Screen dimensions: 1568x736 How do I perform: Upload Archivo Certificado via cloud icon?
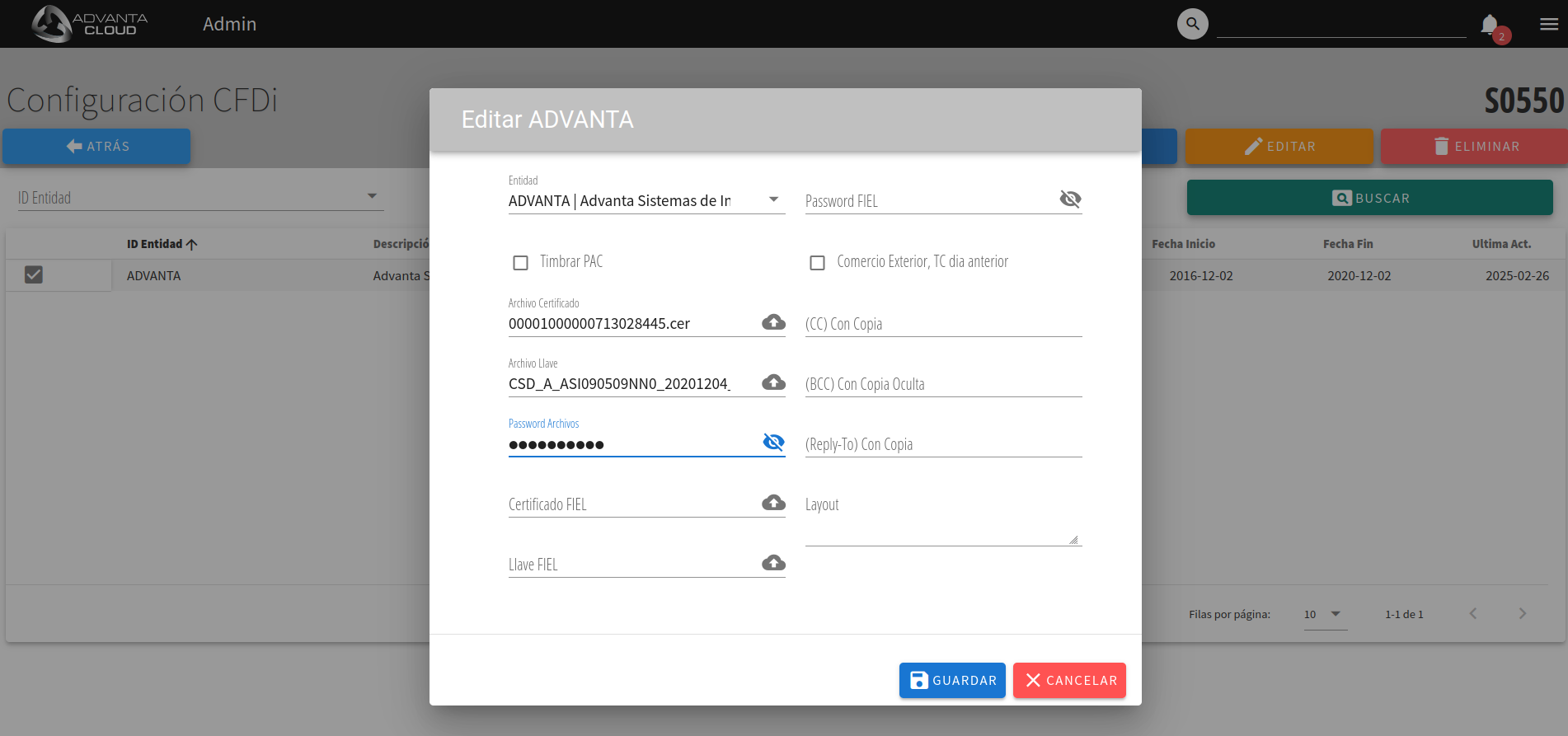[773, 322]
